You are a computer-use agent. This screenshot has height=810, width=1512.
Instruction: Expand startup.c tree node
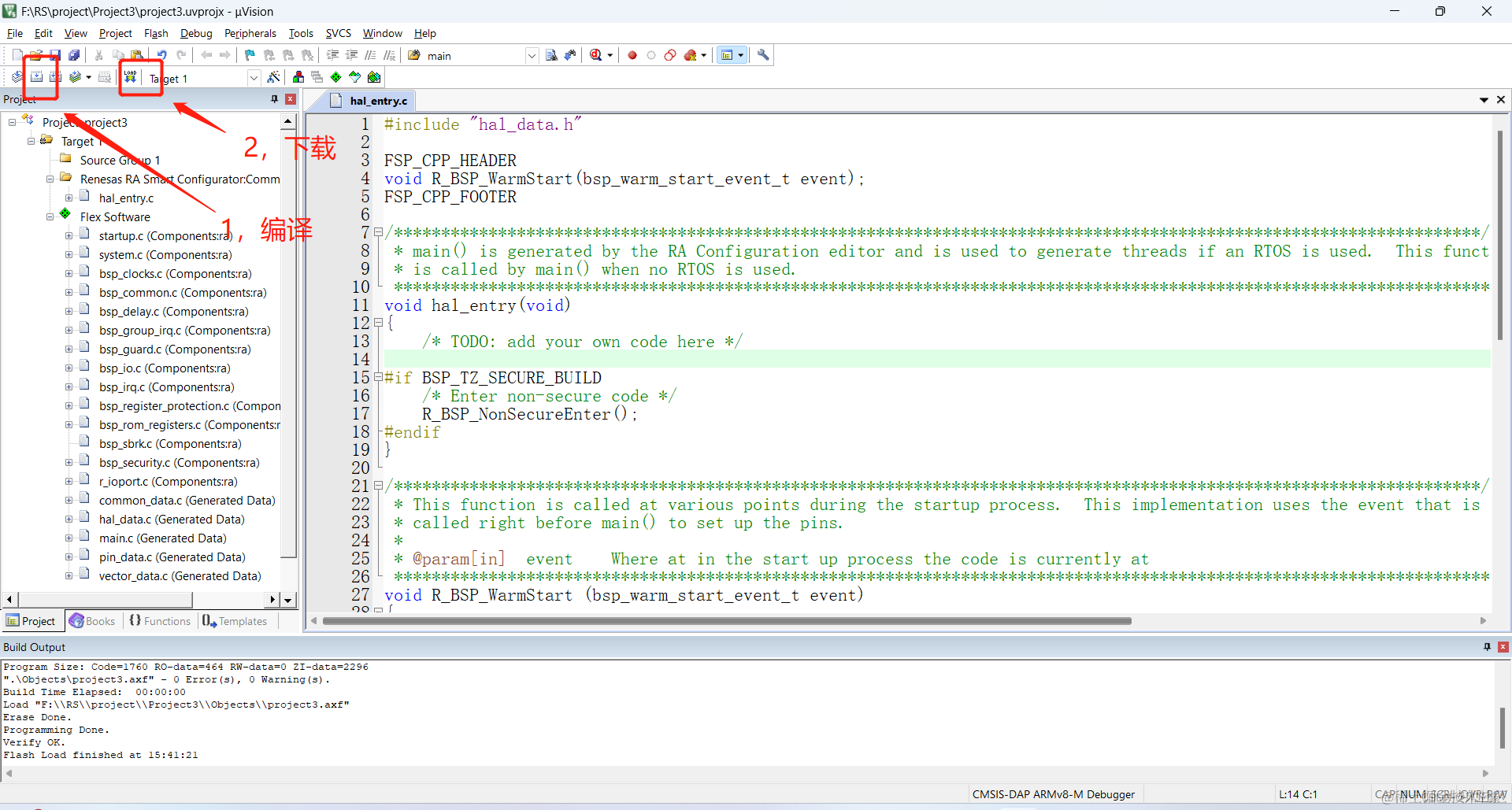coord(69,235)
